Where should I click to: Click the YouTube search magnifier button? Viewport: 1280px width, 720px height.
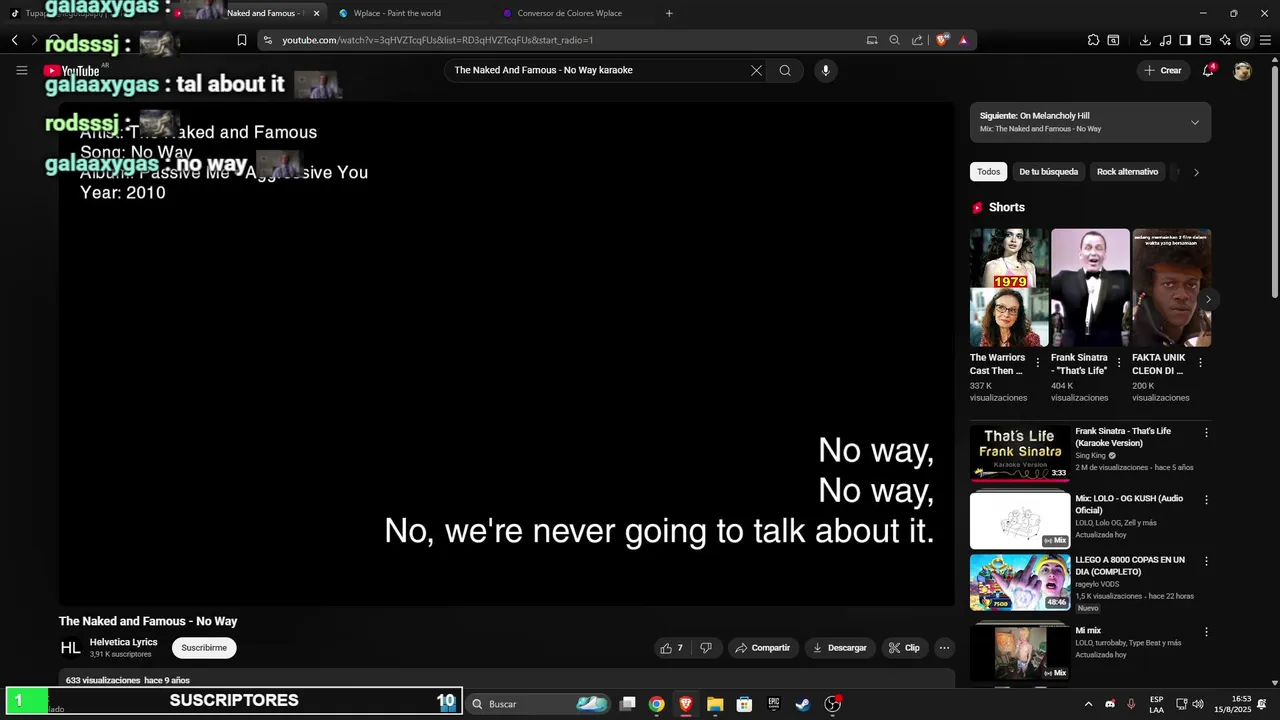click(785, 70)
